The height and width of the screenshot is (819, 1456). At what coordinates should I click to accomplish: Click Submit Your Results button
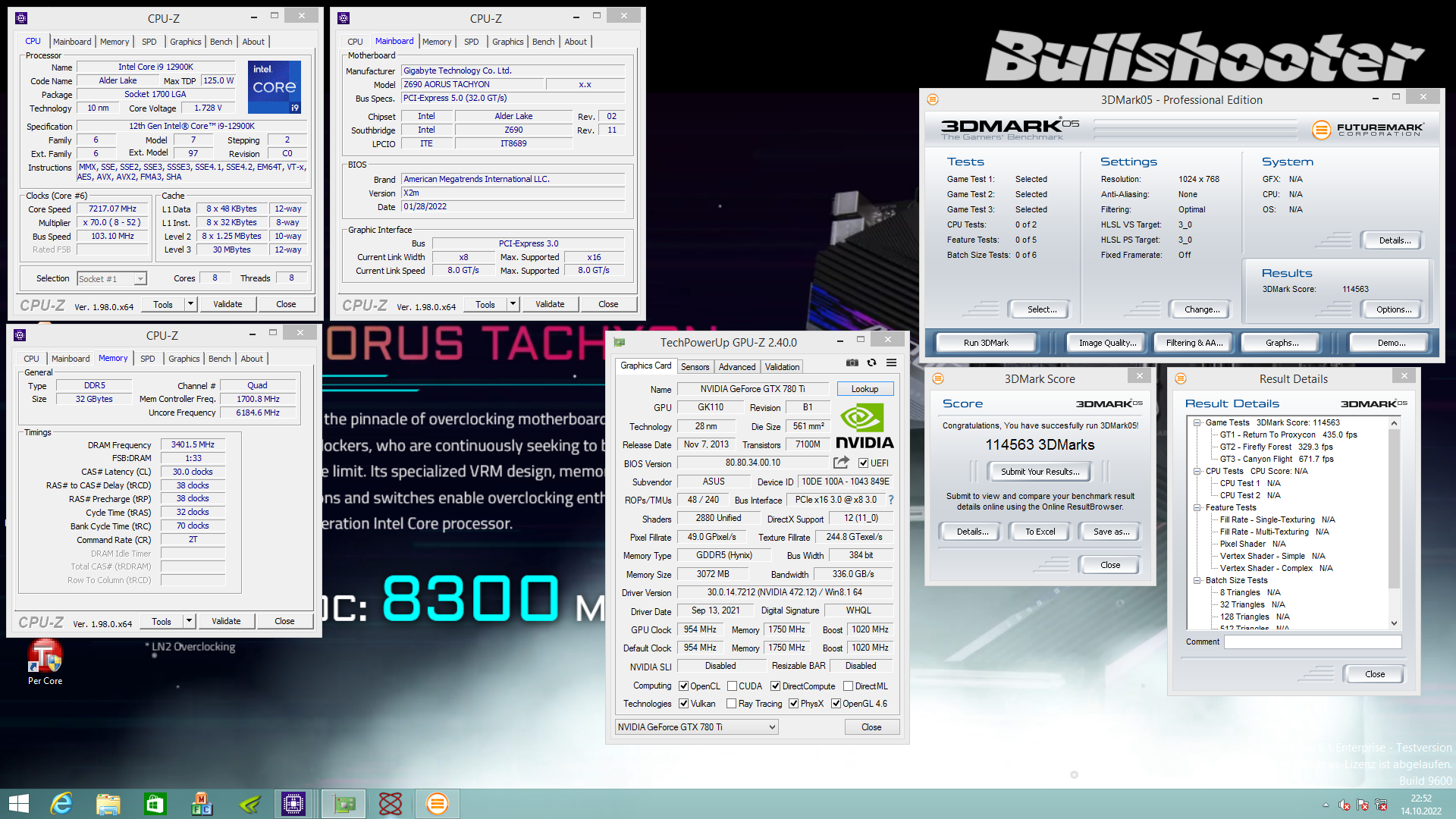1040,472
